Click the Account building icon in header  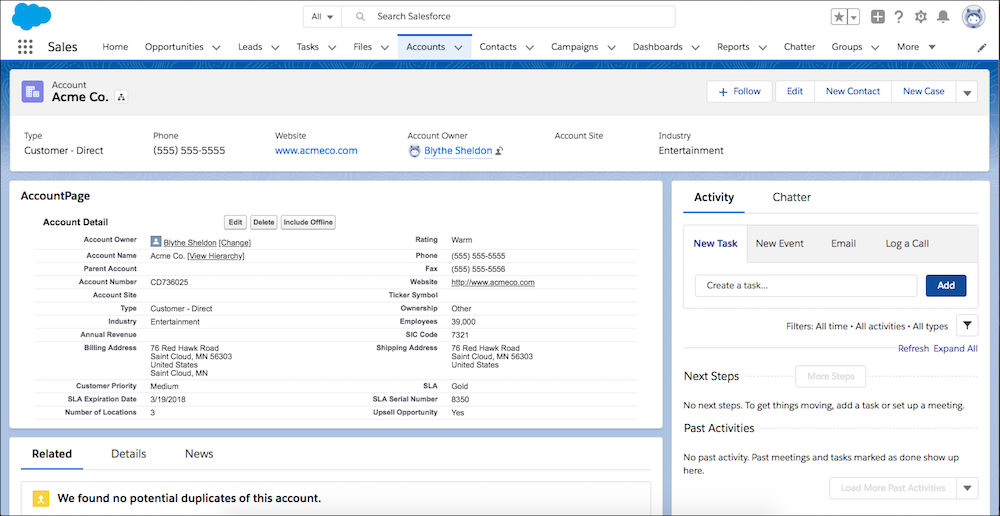33,91
